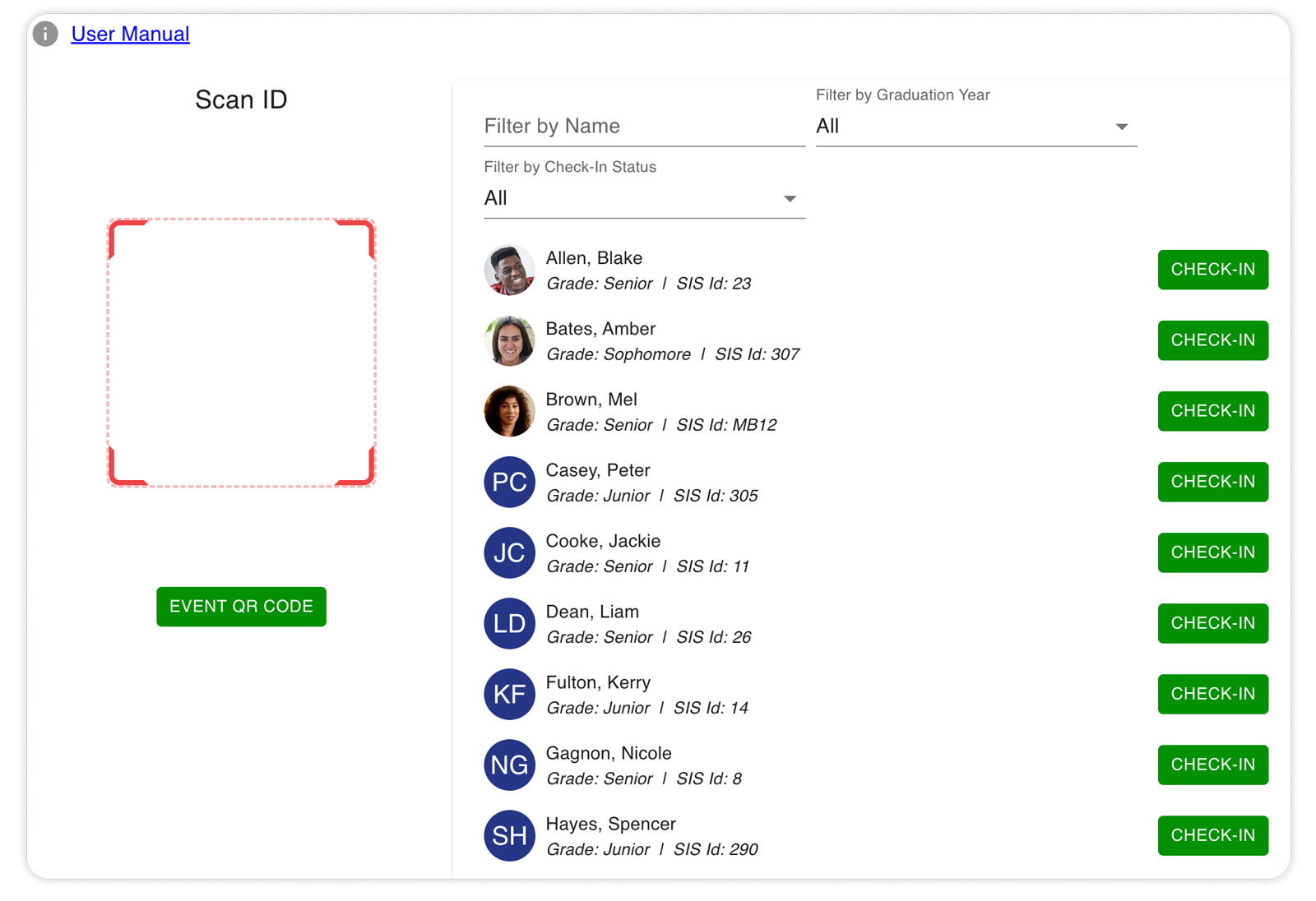Click Blake Allen's profile photo

509,270
